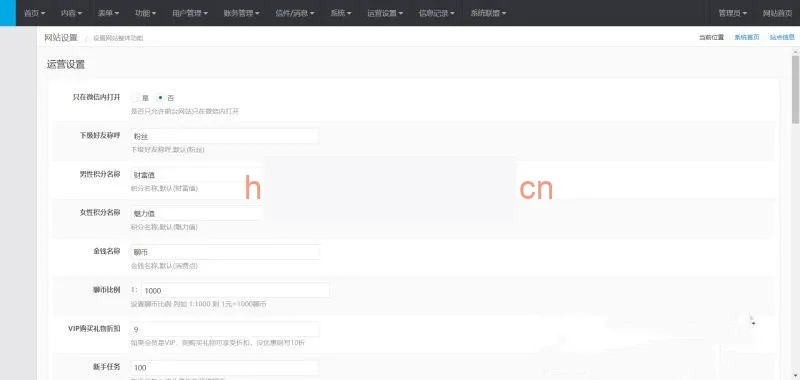Click the 下级好友称呼 input field
Image resolution: width=800 pixels, height=380 pixels.
pos(225,136)
